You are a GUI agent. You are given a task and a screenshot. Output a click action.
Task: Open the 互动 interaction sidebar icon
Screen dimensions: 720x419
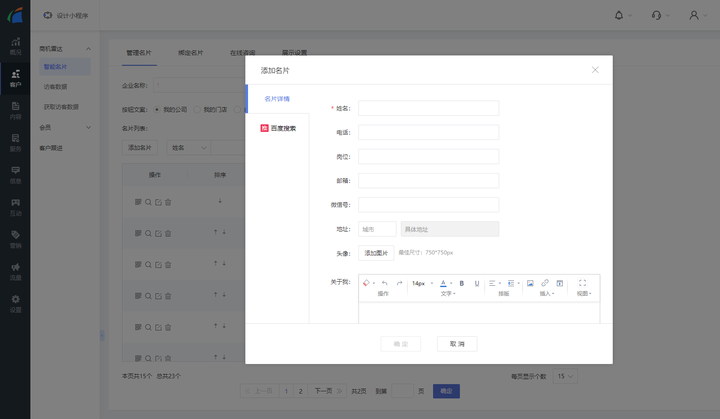click(x=15, y=207)
